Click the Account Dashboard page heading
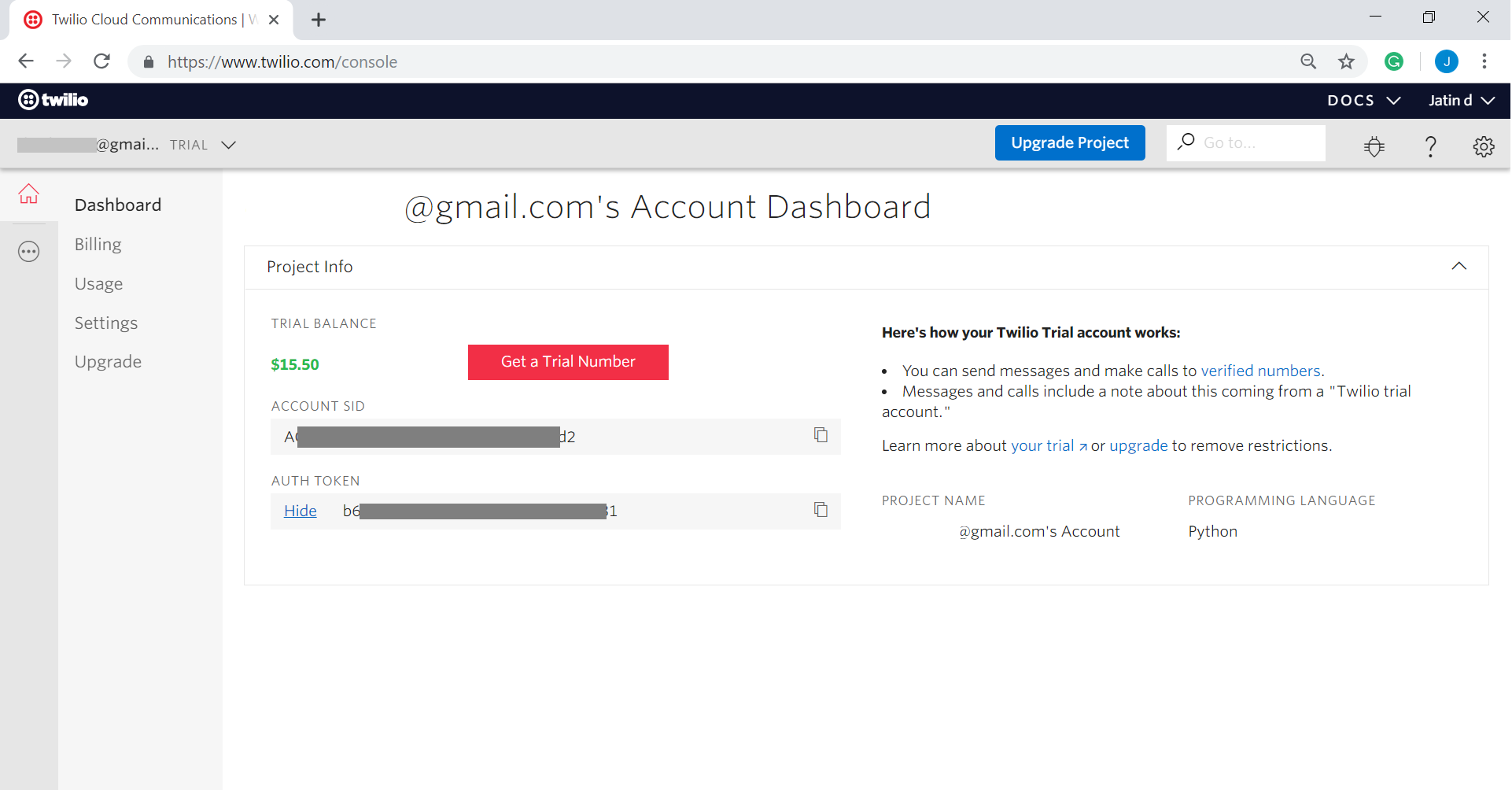 [667, 207]
